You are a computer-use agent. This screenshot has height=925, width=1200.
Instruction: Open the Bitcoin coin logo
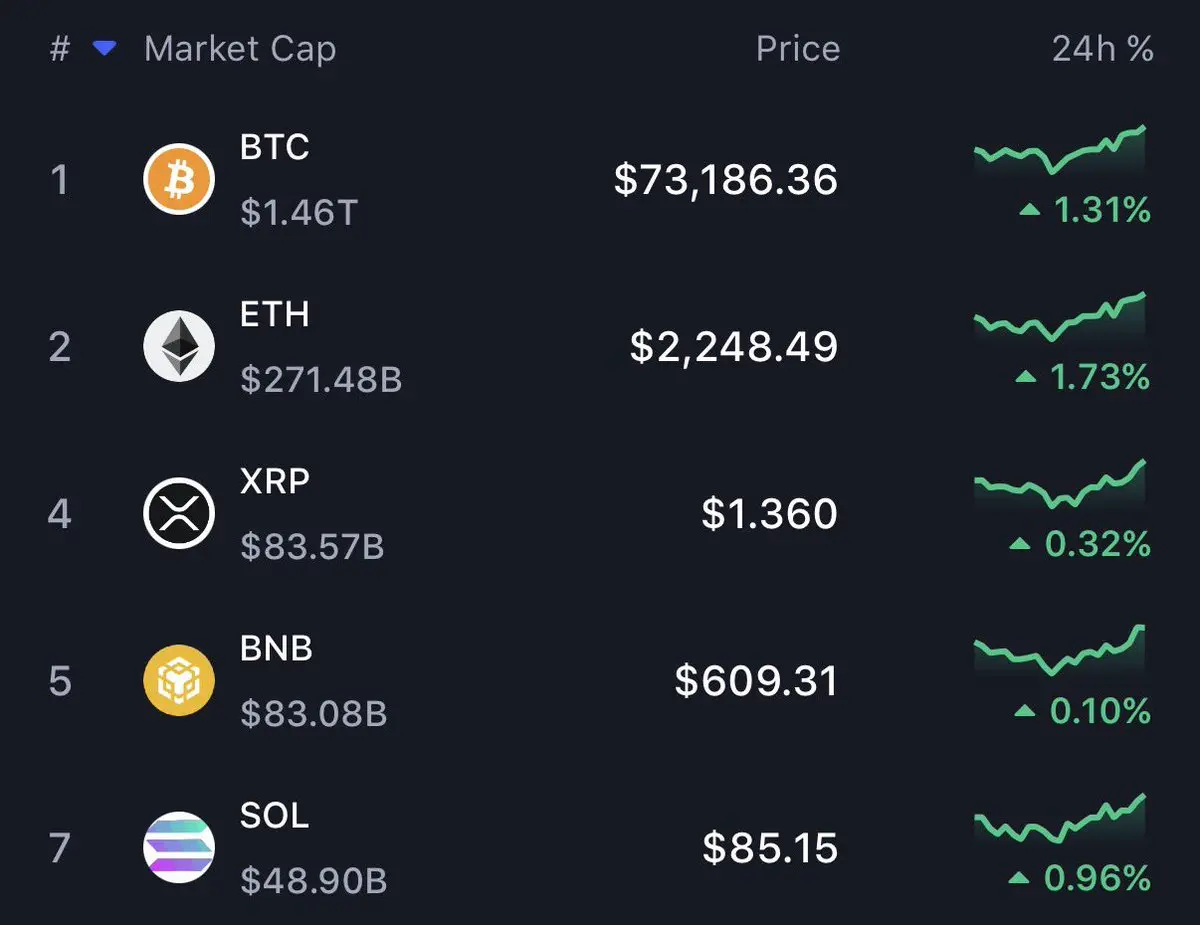179,180
